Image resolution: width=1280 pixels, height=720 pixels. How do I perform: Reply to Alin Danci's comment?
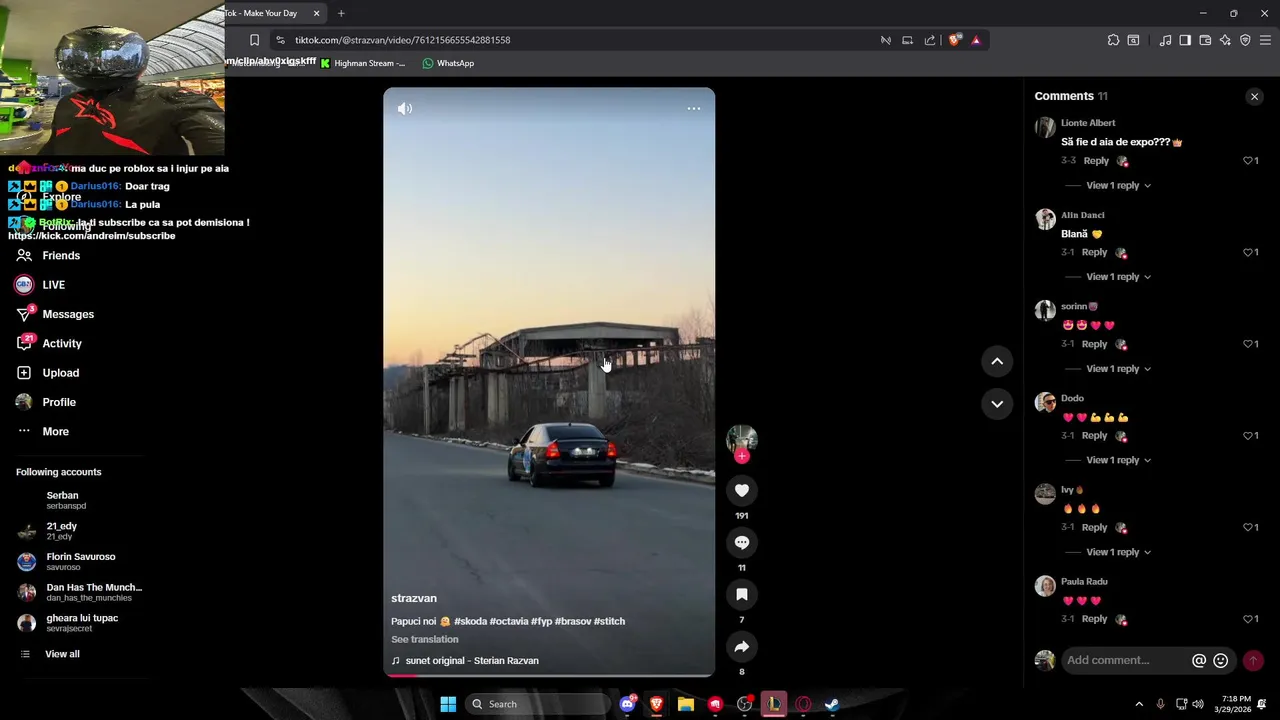coord(1094,252)
